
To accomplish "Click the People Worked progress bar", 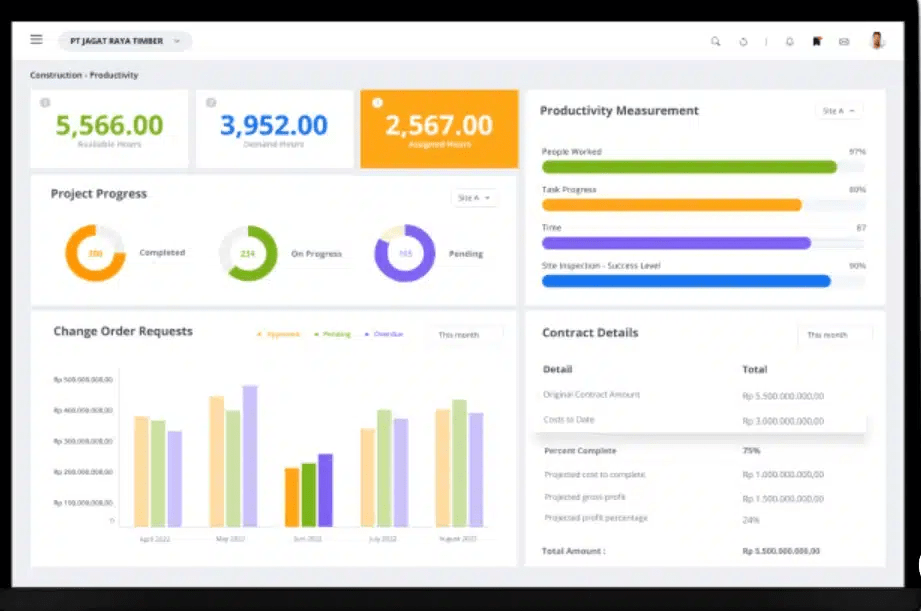I will 689,167.
